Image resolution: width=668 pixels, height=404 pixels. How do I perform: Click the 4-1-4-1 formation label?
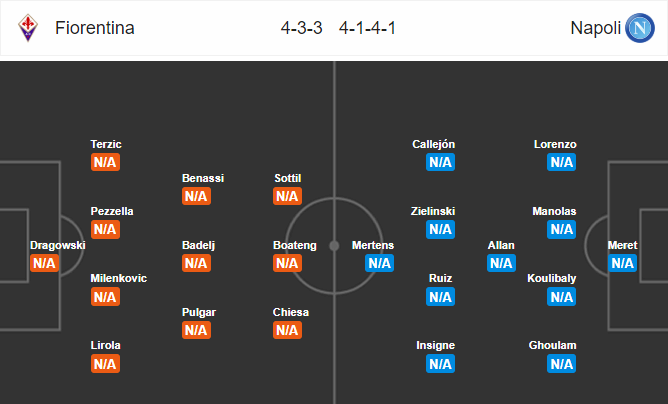click(x=367, y=28)
